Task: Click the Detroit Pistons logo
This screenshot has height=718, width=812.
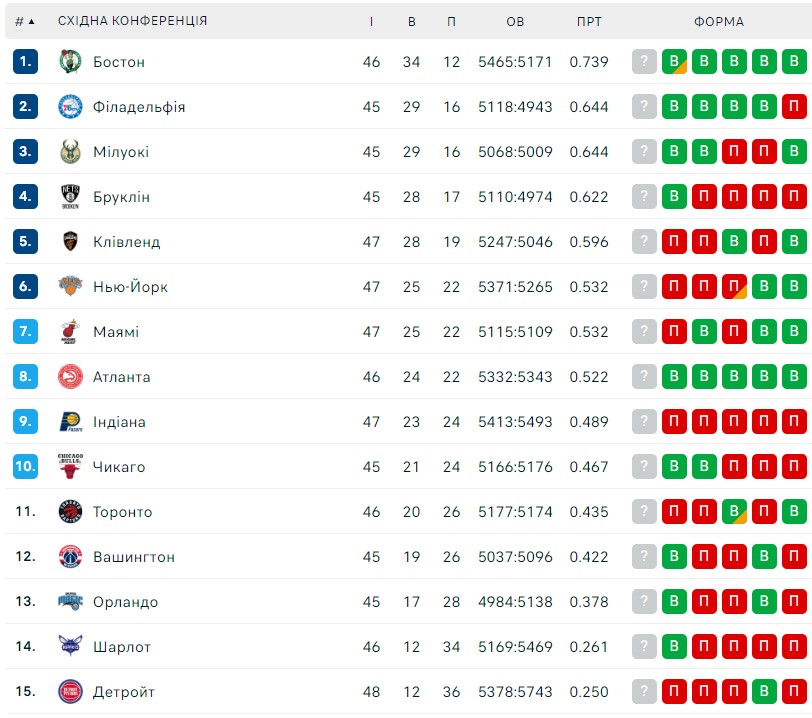Action: 70,692
